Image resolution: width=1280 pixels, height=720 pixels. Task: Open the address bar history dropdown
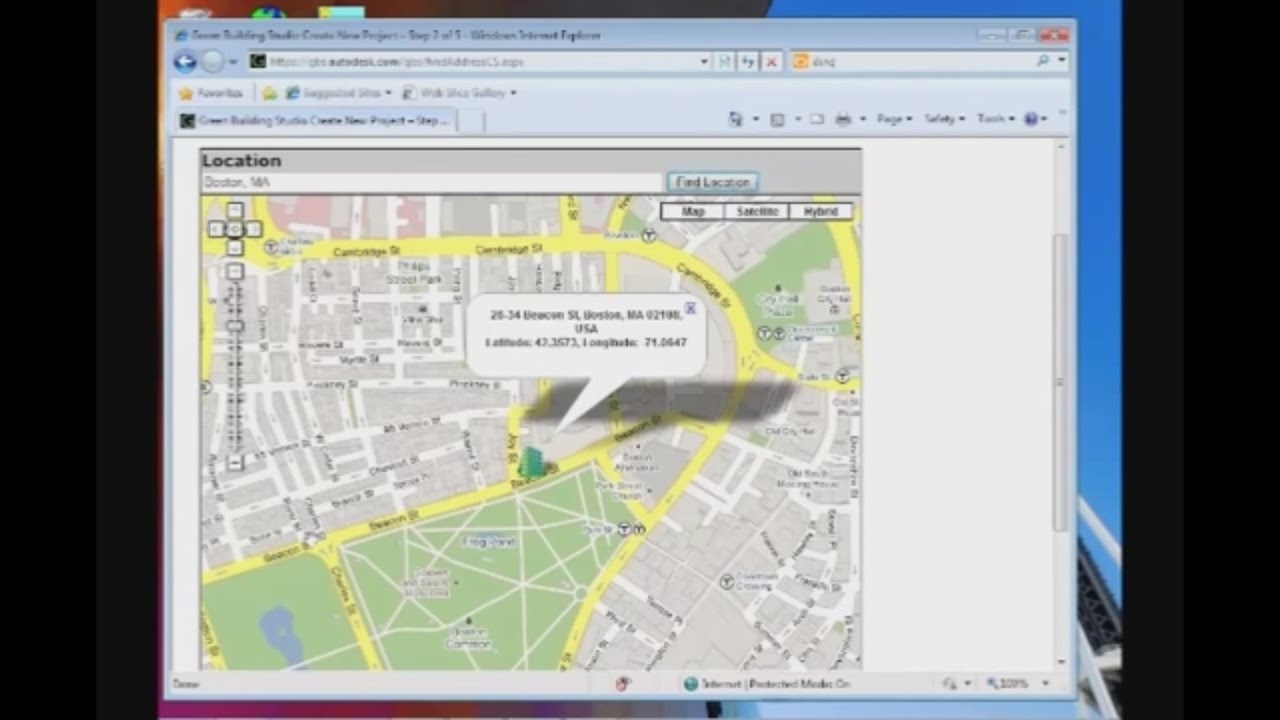[x=703, y=61]
